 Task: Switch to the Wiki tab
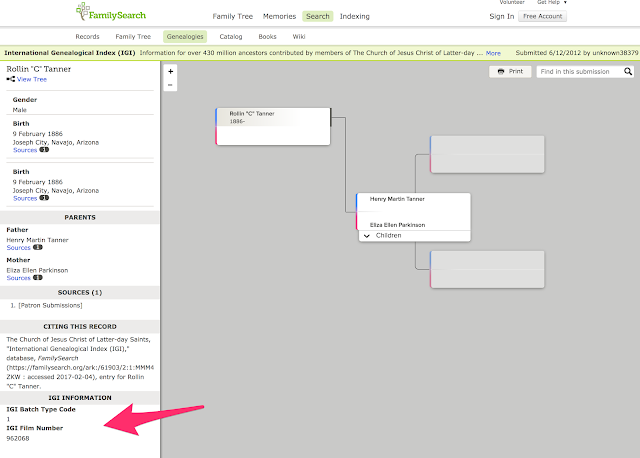pos(299,37)
